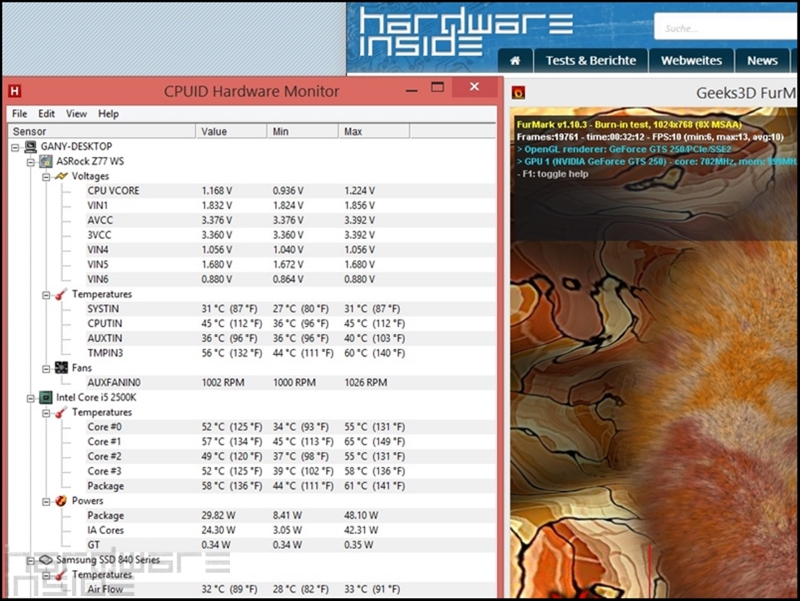Collapse the Powers tree node
This screenshot has width=800, height=601.
pyautogui.click(x=47, y=501)
